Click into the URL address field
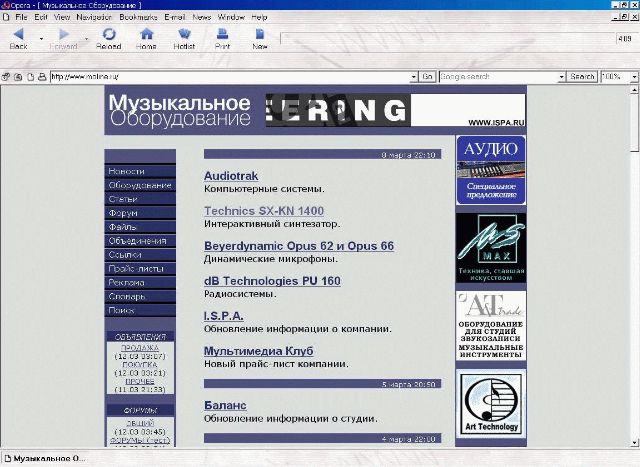 (230, 77)
